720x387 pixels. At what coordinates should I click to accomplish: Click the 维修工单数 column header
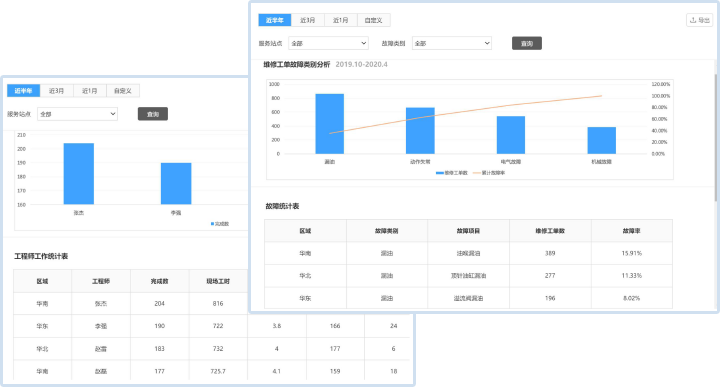pyautogui.click(x=550, y=231)
